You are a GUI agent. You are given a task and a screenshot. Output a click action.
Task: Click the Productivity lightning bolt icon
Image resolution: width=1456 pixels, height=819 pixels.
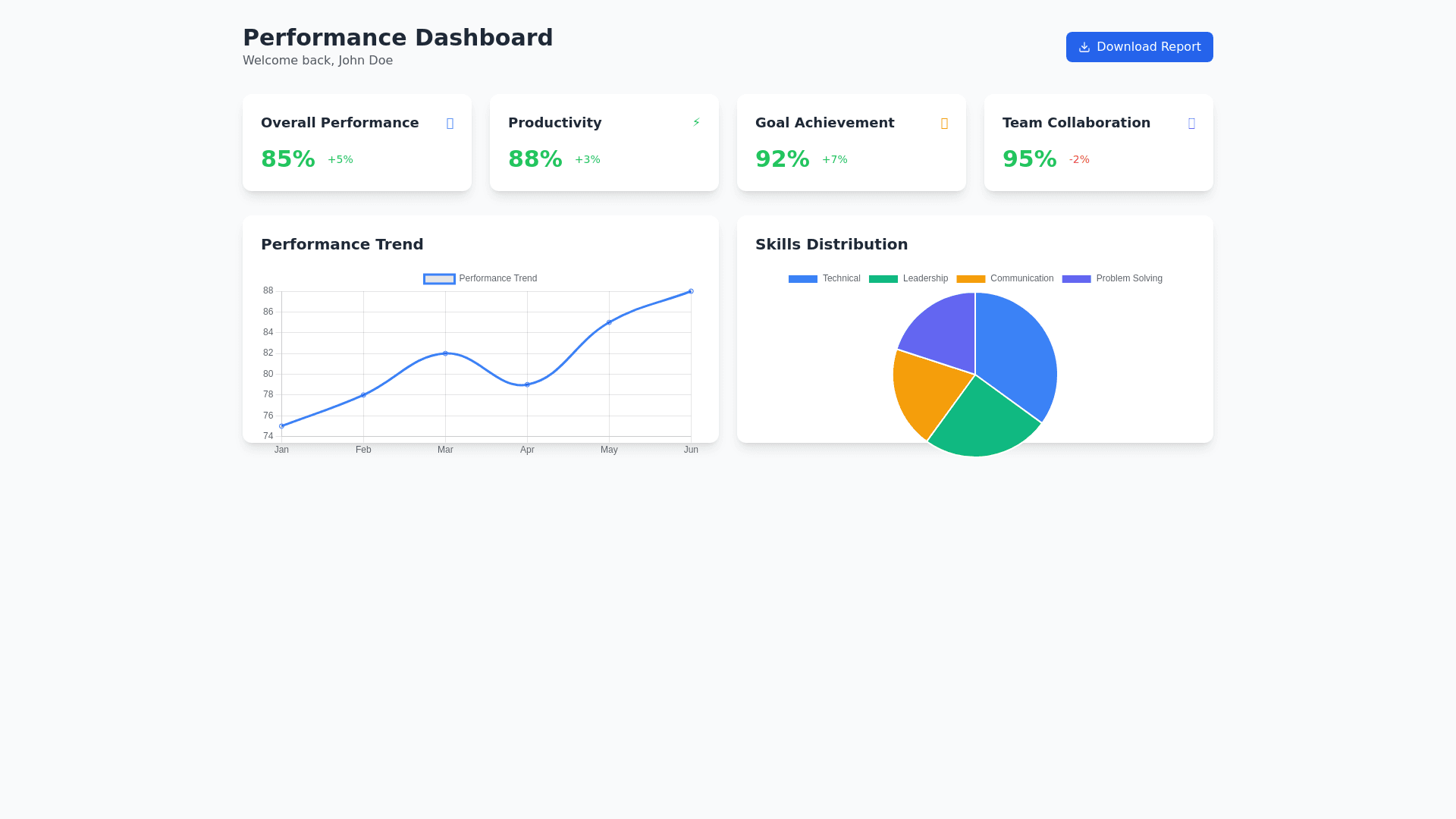point(696,123)
